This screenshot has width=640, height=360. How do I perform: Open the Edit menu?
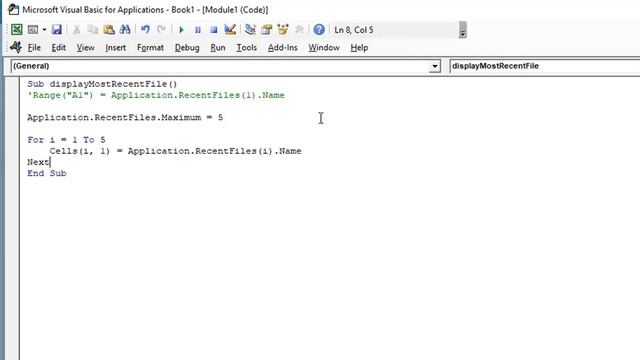[x=58, y=48]
